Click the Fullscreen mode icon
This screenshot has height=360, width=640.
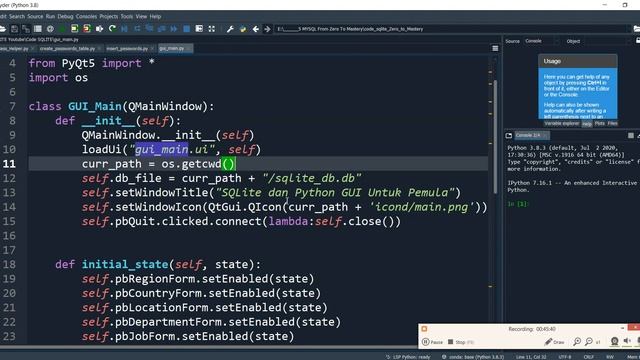point(211,29)
